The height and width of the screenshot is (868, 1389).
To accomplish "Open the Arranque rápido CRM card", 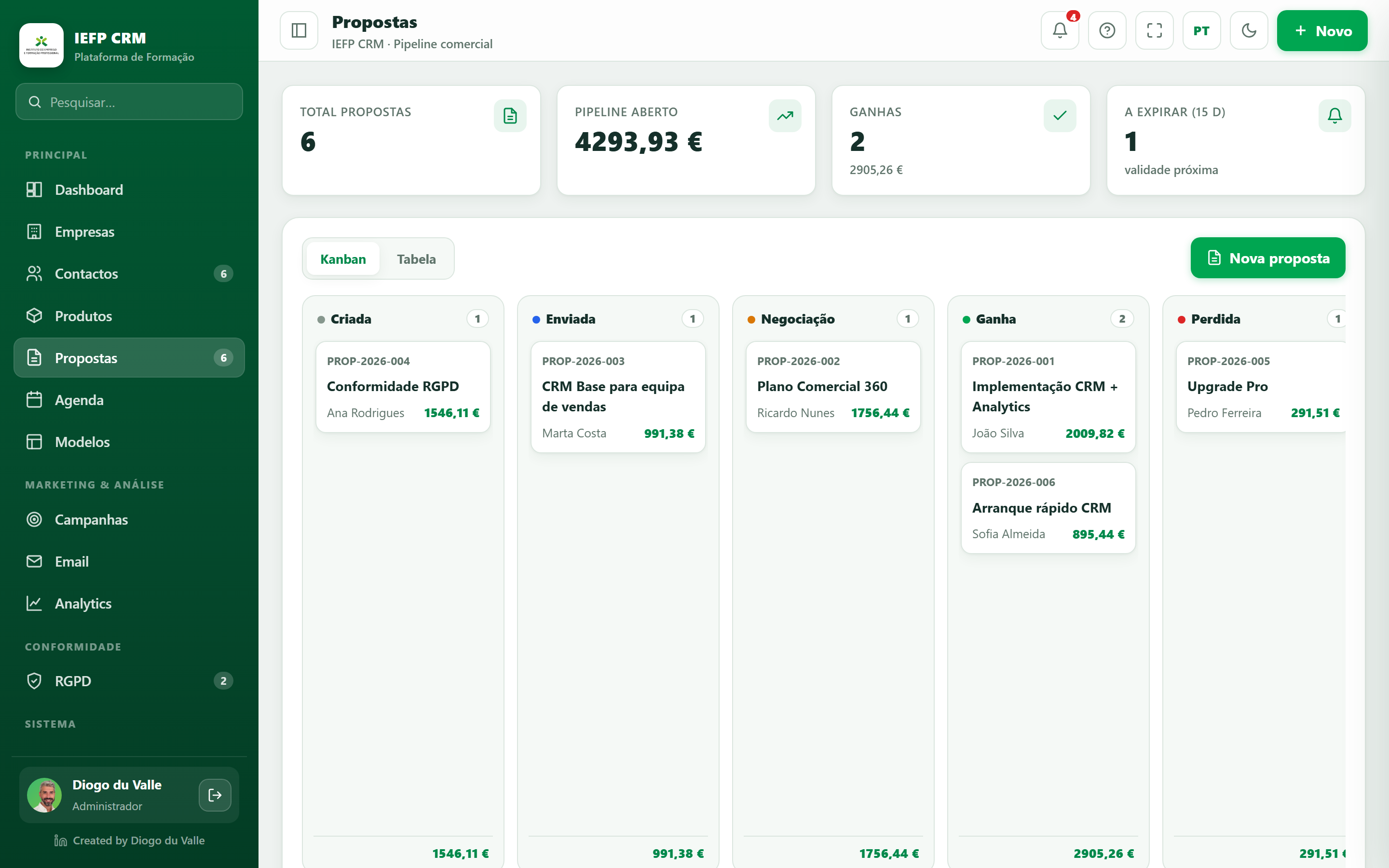I will 1048,508.
